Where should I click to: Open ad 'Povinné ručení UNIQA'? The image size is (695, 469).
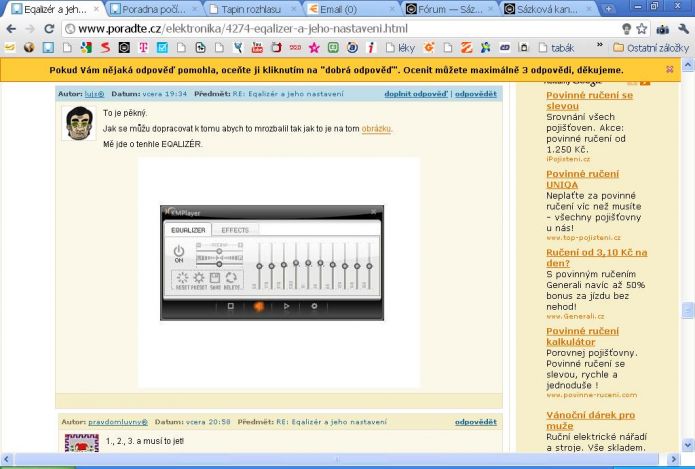(582, 179)
